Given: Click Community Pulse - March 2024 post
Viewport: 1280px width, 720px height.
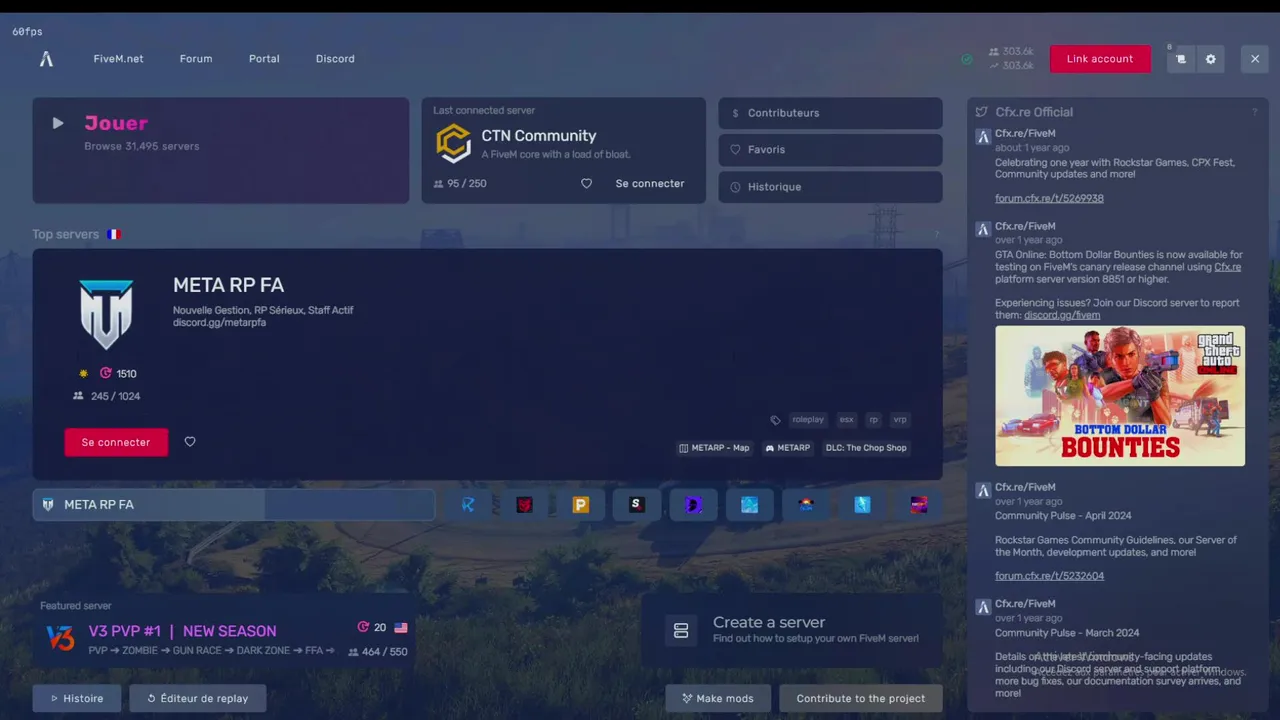Looking at the screenshot, I should tap(1067, 633).
